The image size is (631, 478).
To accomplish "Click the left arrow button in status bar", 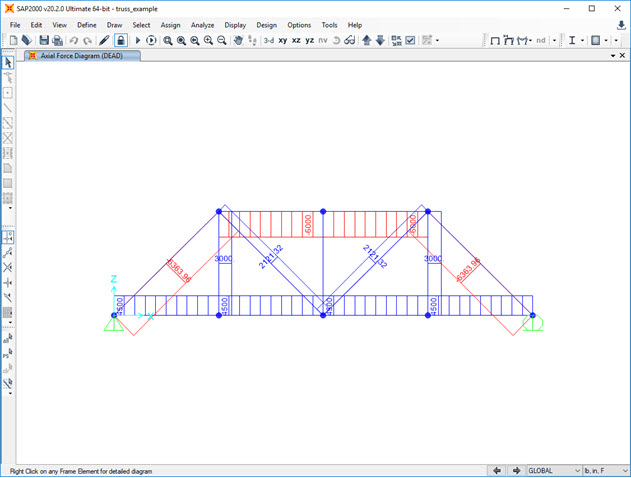I will tap(497, 470).
